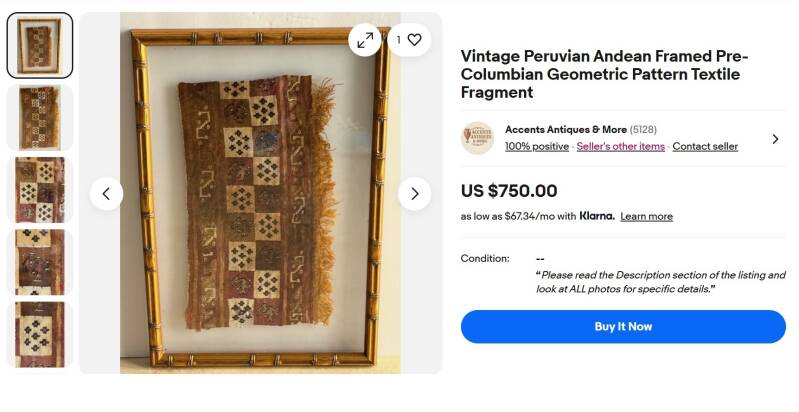Open the 100% positive feedback link
This screenshot has height=412, width=799.
point(536,146)
